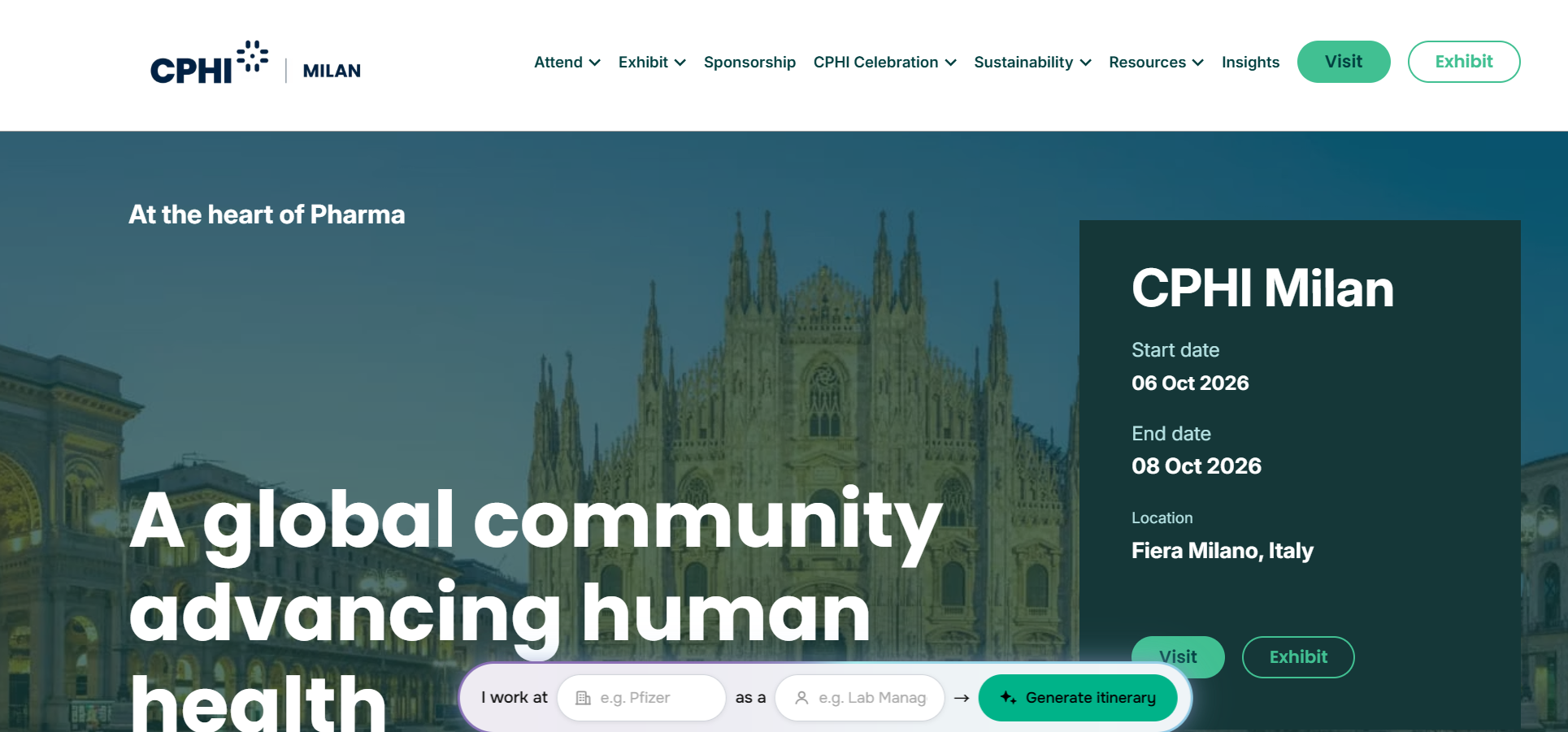The height and width of the screenshot is (732, 1568).
Task: Expand the Attend dropdown chevron
Action: [595, 63]
